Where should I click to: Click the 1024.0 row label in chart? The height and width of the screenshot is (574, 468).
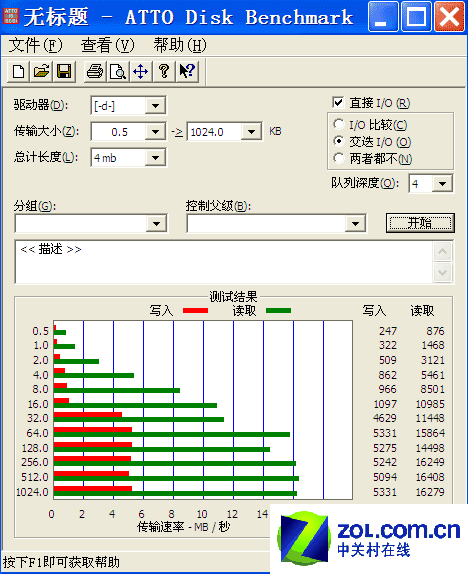coord(32,492)
